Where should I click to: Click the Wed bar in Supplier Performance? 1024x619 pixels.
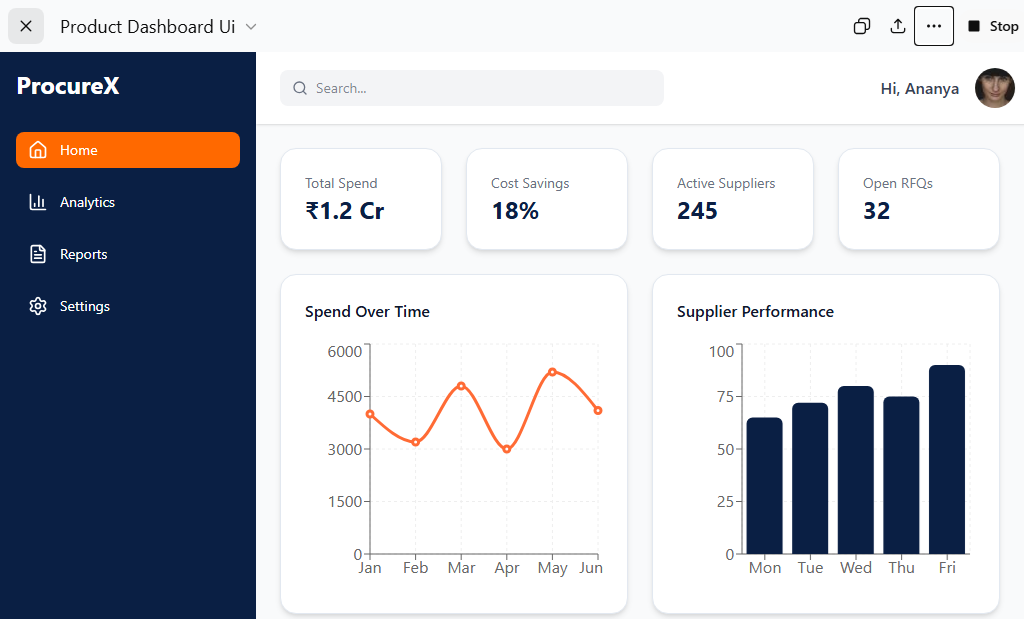tap(856, 470)
